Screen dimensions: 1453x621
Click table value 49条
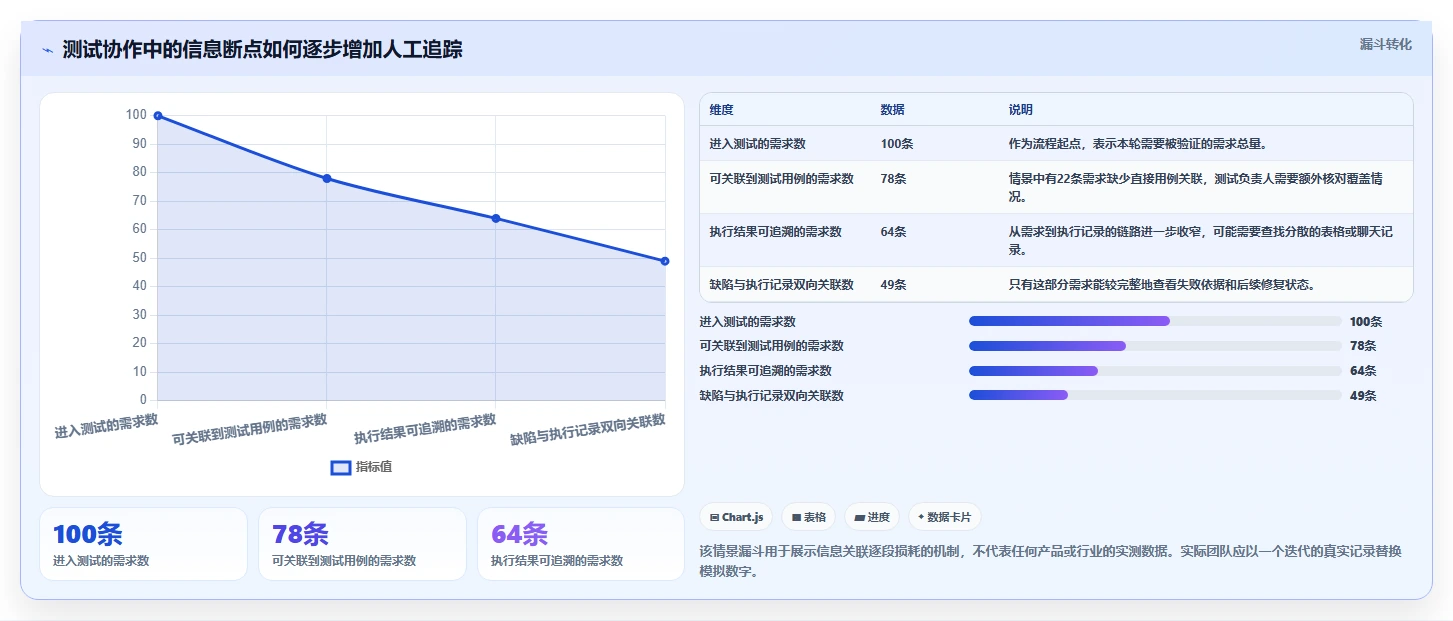[x=894, y=285]
